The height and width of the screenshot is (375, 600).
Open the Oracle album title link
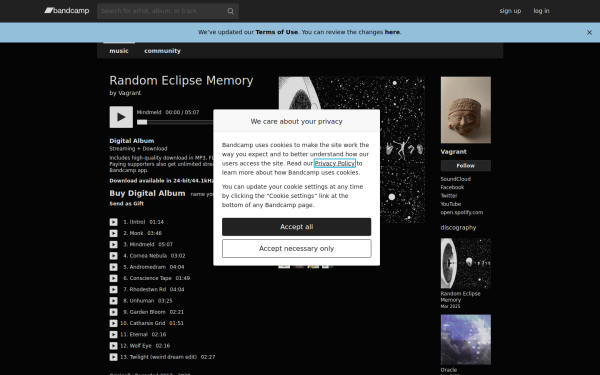coord(449,370)
